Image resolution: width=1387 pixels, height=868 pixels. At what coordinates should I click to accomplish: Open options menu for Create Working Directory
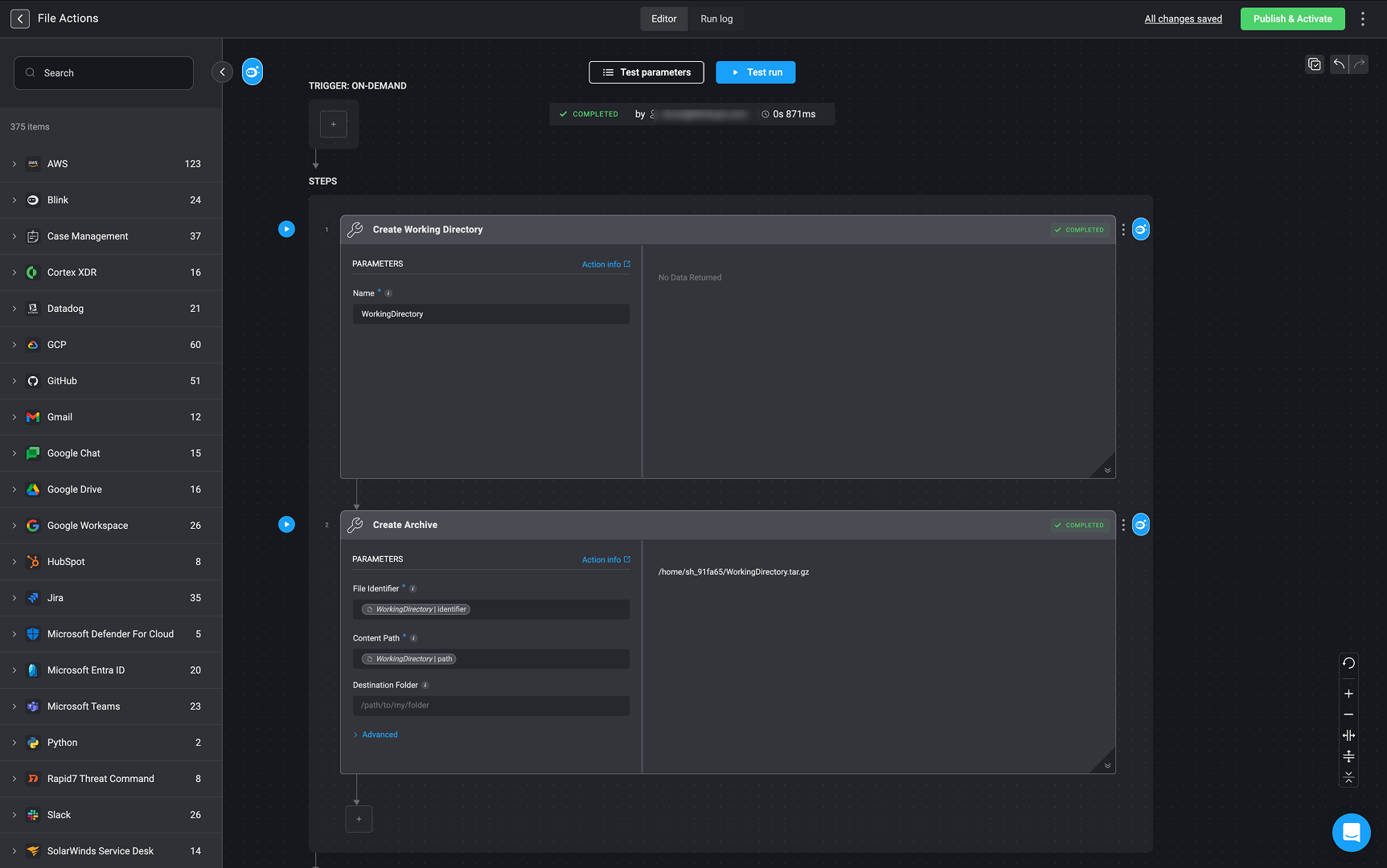(1123, 230)
